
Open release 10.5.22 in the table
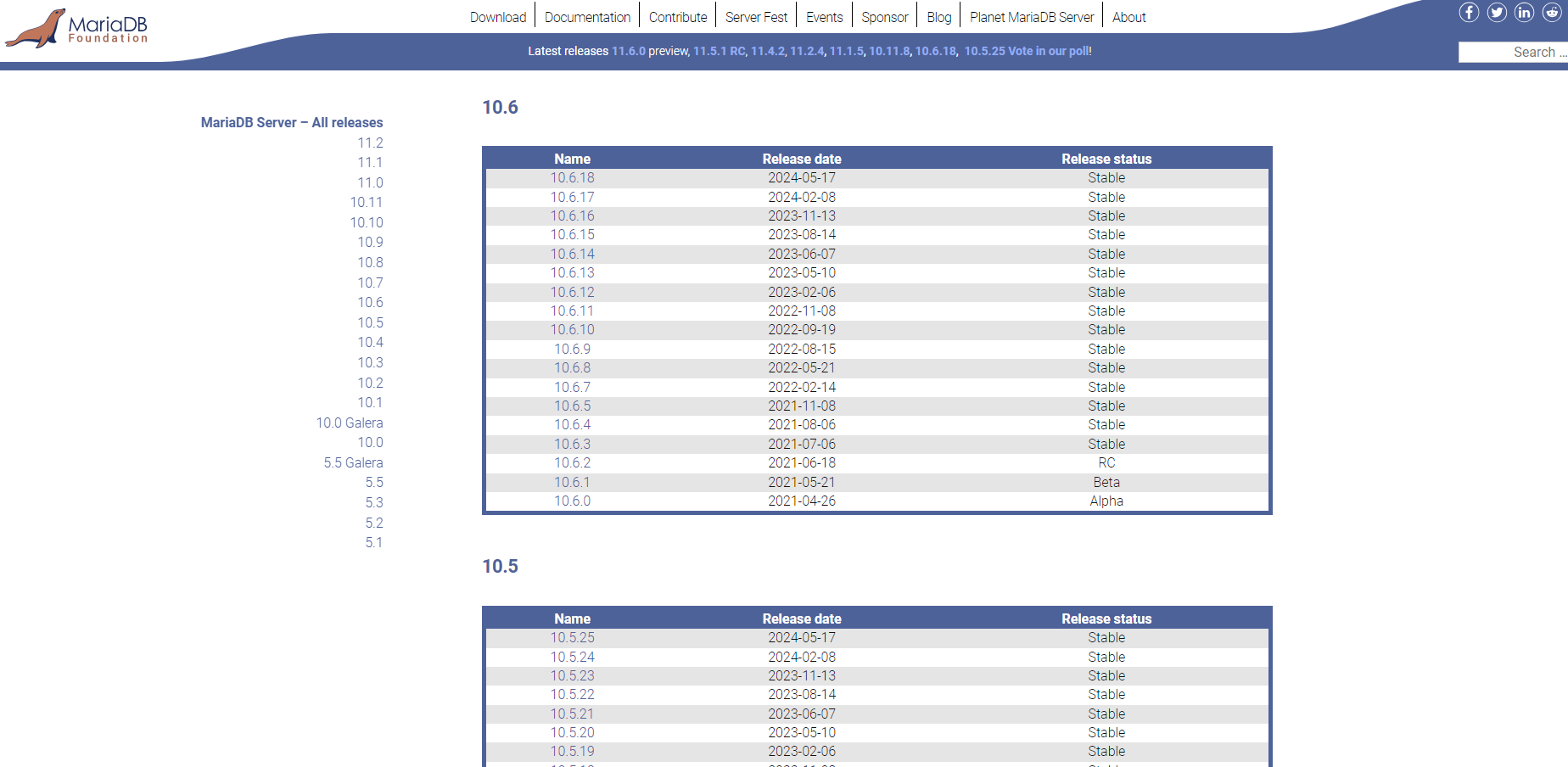(x=573, y=694)
